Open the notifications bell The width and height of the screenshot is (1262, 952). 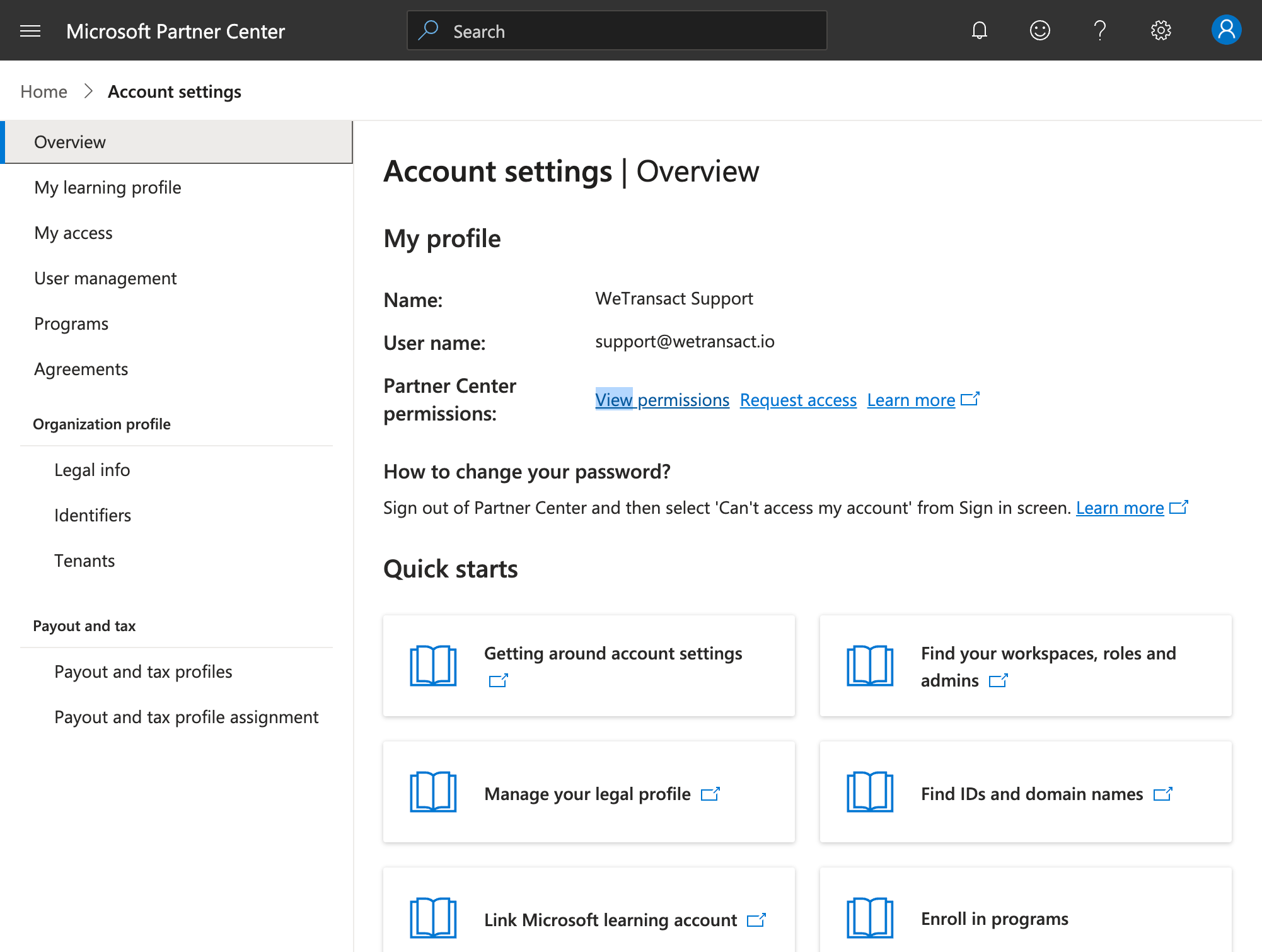tap(979, 30)
